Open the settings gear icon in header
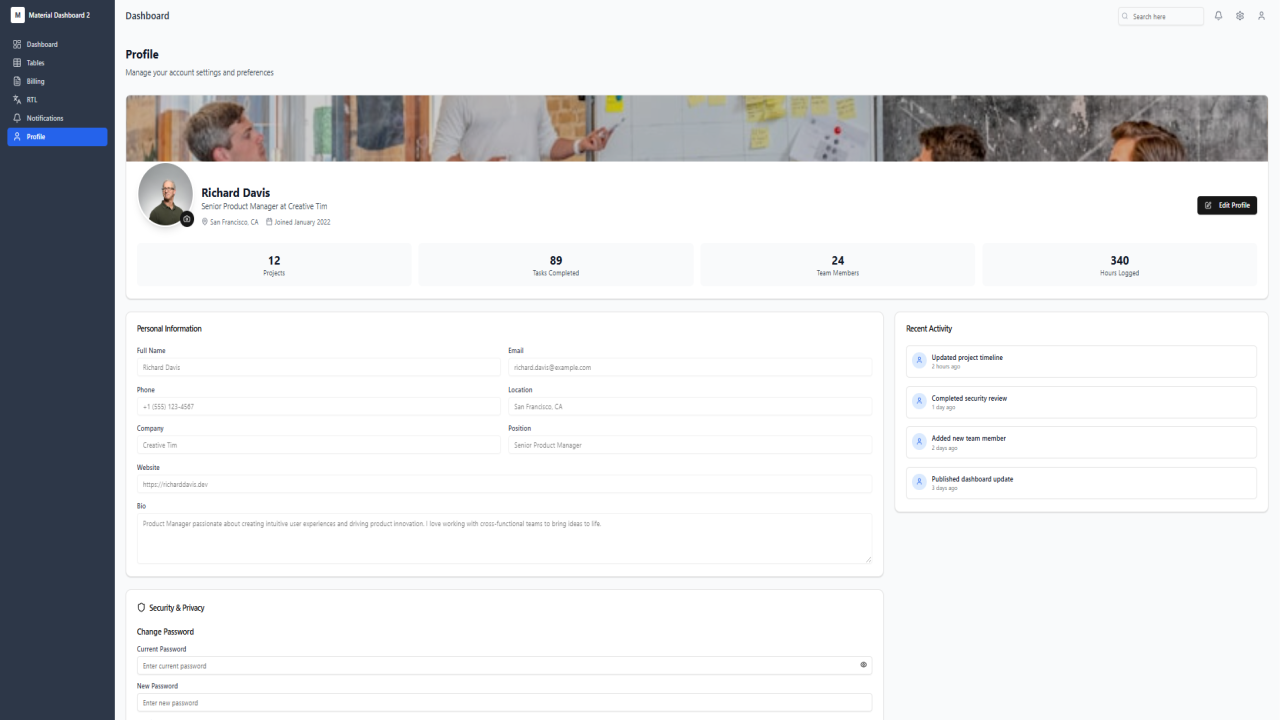 click(1240, 16)
